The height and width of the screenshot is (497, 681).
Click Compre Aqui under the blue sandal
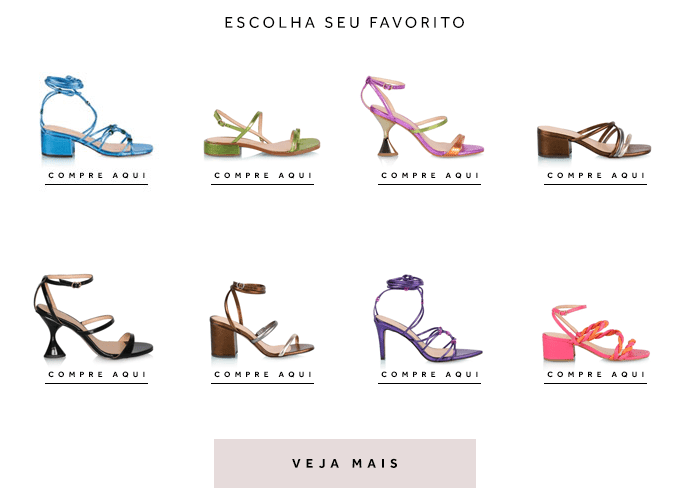pyautogui.click(x=96, y=176)
